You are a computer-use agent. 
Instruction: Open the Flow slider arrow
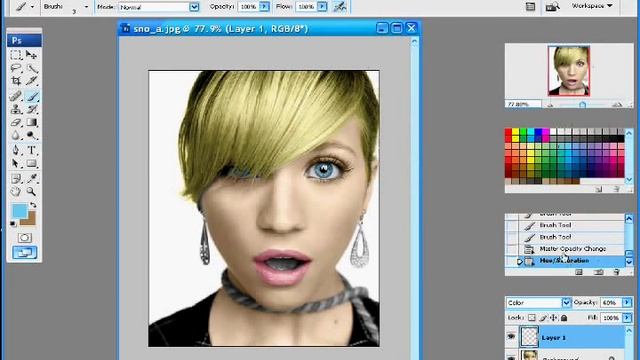click(322, 7)
